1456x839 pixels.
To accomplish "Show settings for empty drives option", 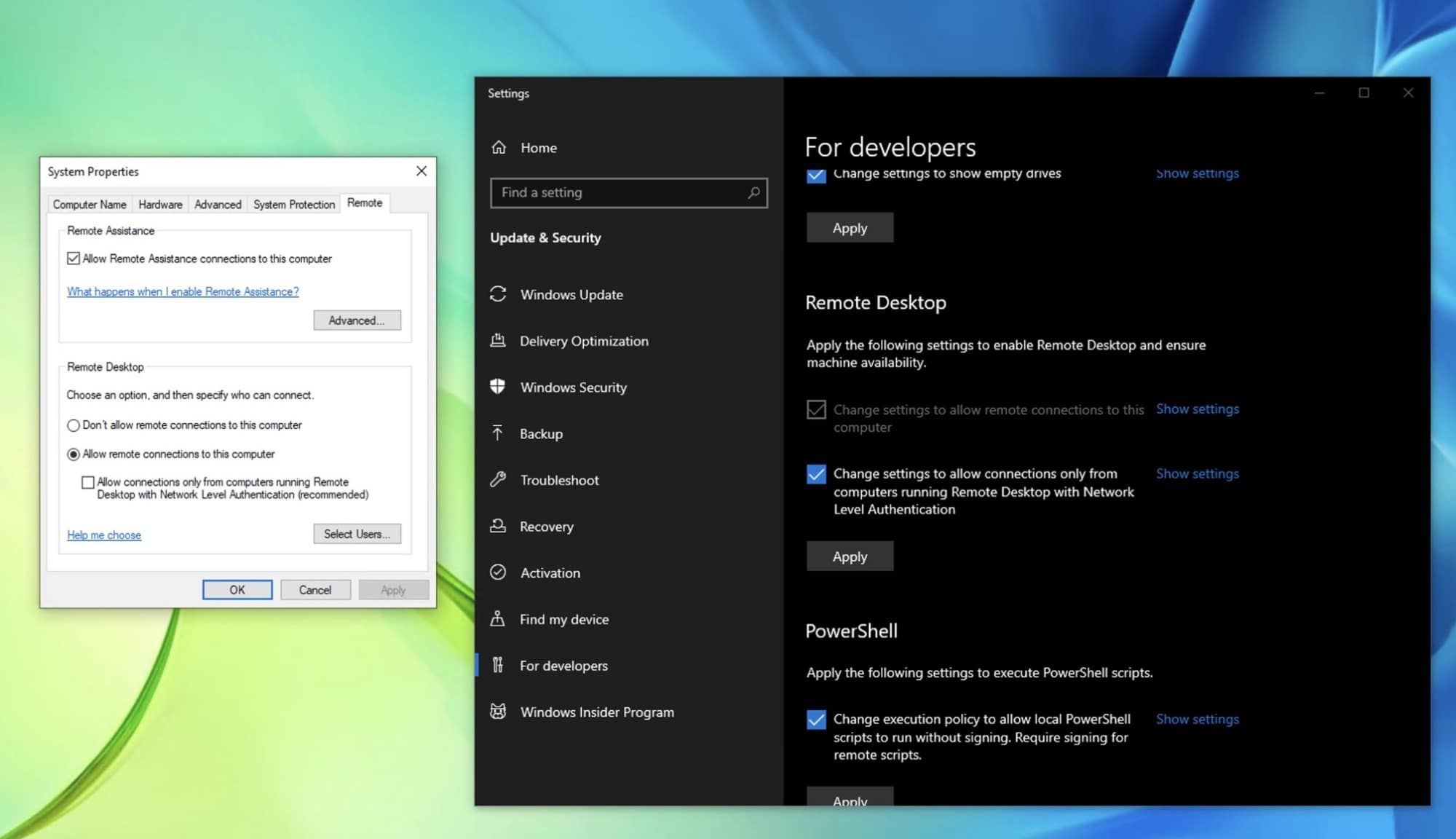I will pos(1197,174).
